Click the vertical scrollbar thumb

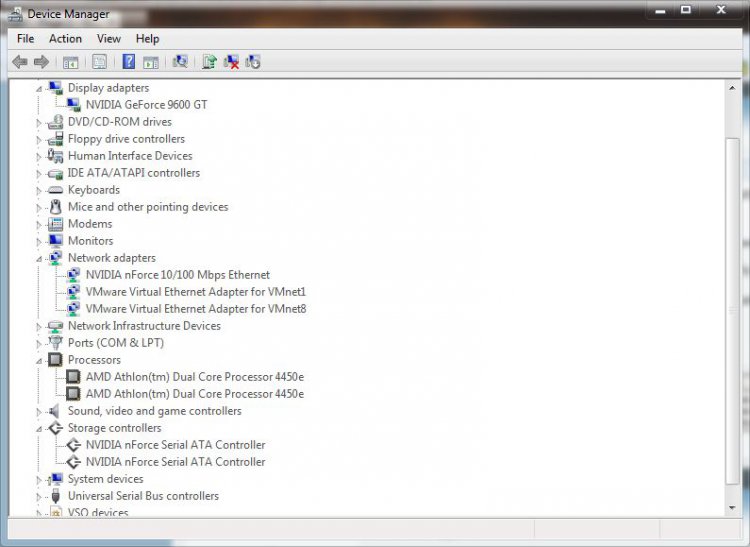[x=732, y=311]
